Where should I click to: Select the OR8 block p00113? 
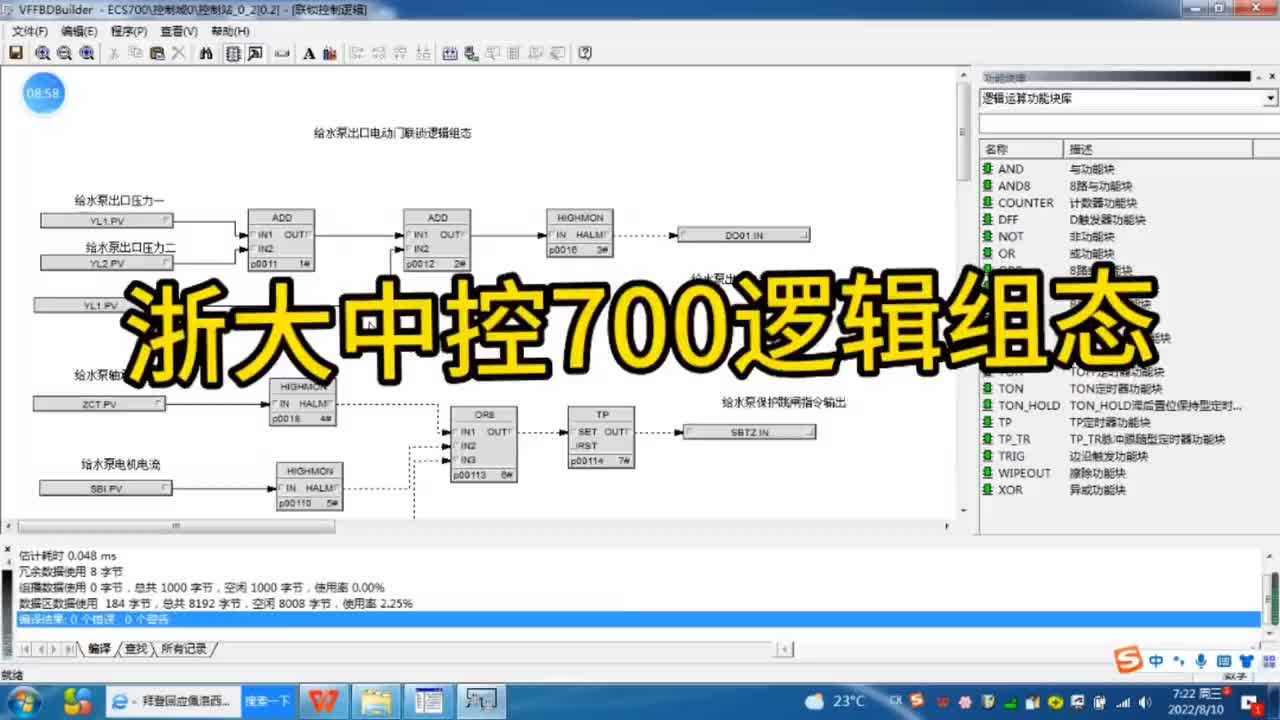(483, 444)
